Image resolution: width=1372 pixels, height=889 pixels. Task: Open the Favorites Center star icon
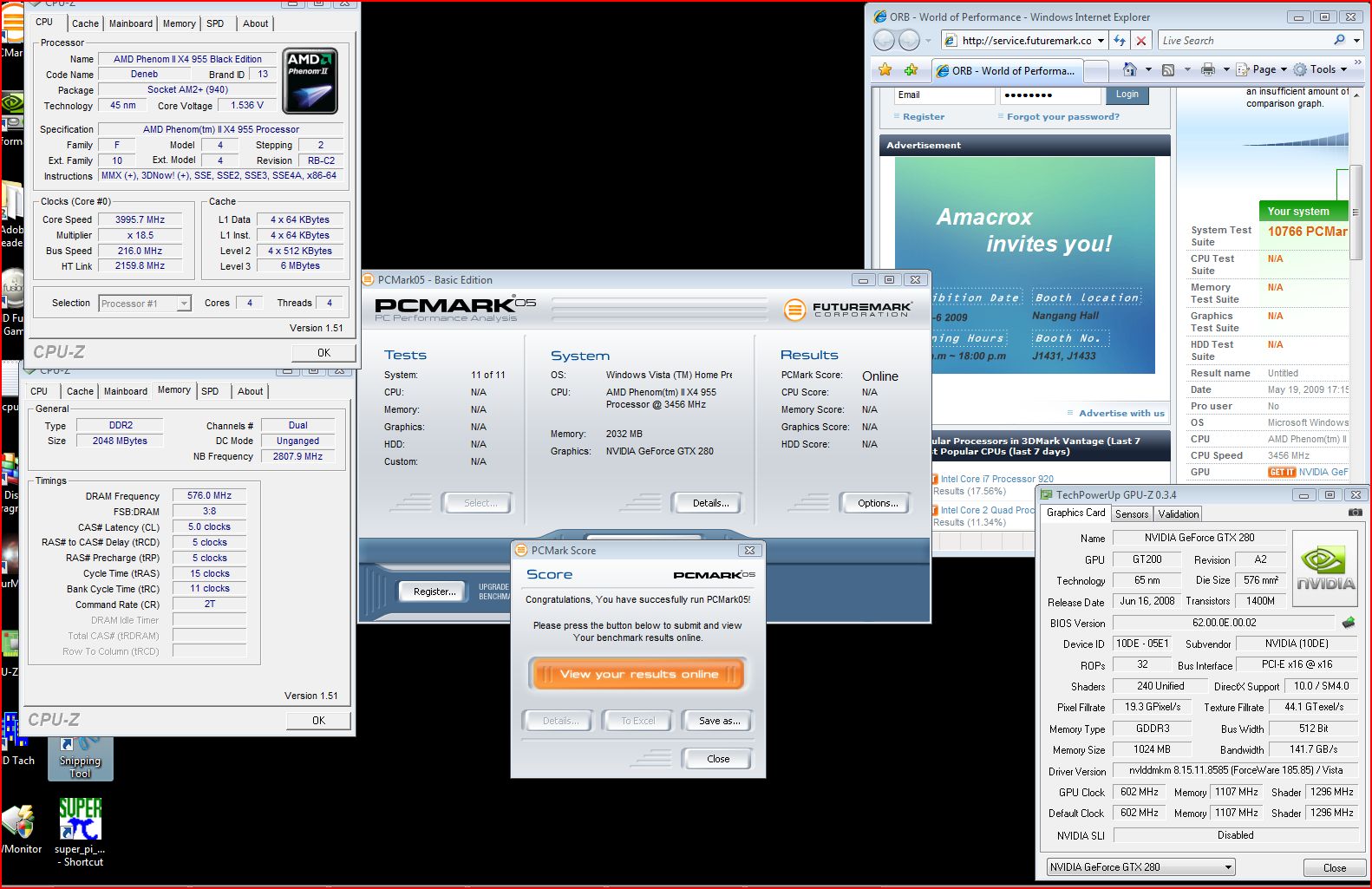[x=885, y=69]
